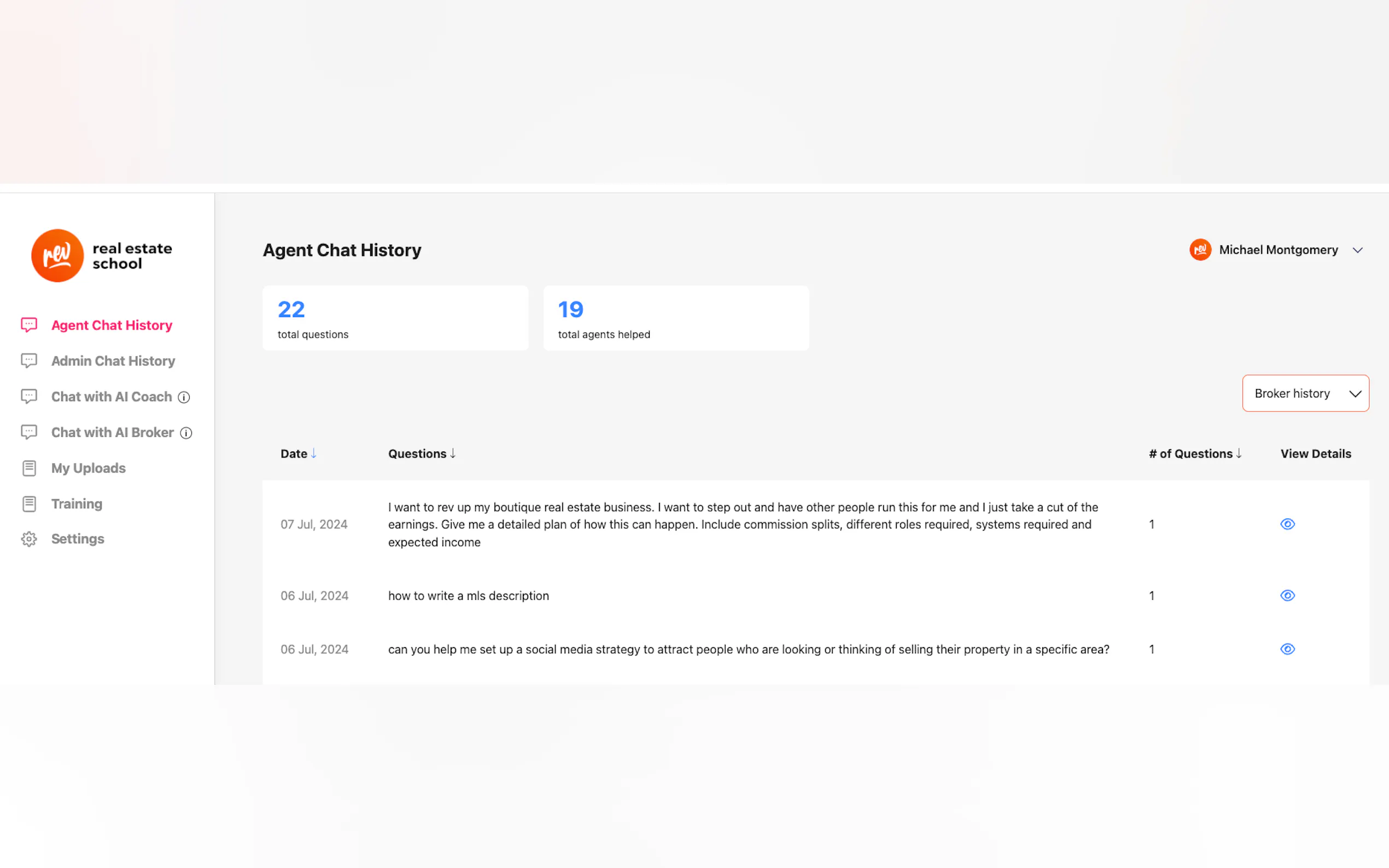Click the info icon beside Chat with AI Broker
1389x868 pixels.
click(186, 433)
